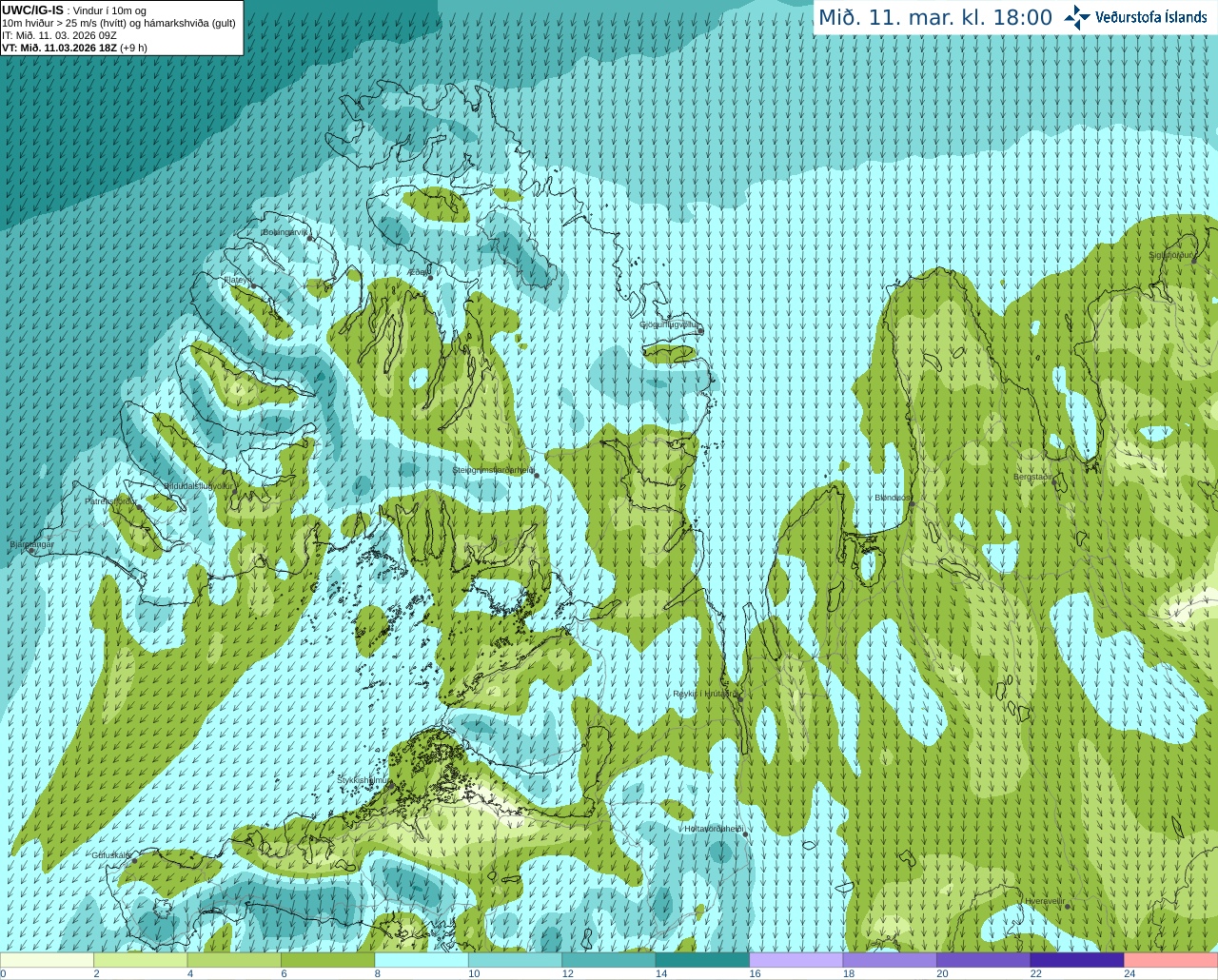Pick the 0–2 m/s pale yellow legend swatch
This screenshot has height=980, width=1218.
click(x=48, y=960)
